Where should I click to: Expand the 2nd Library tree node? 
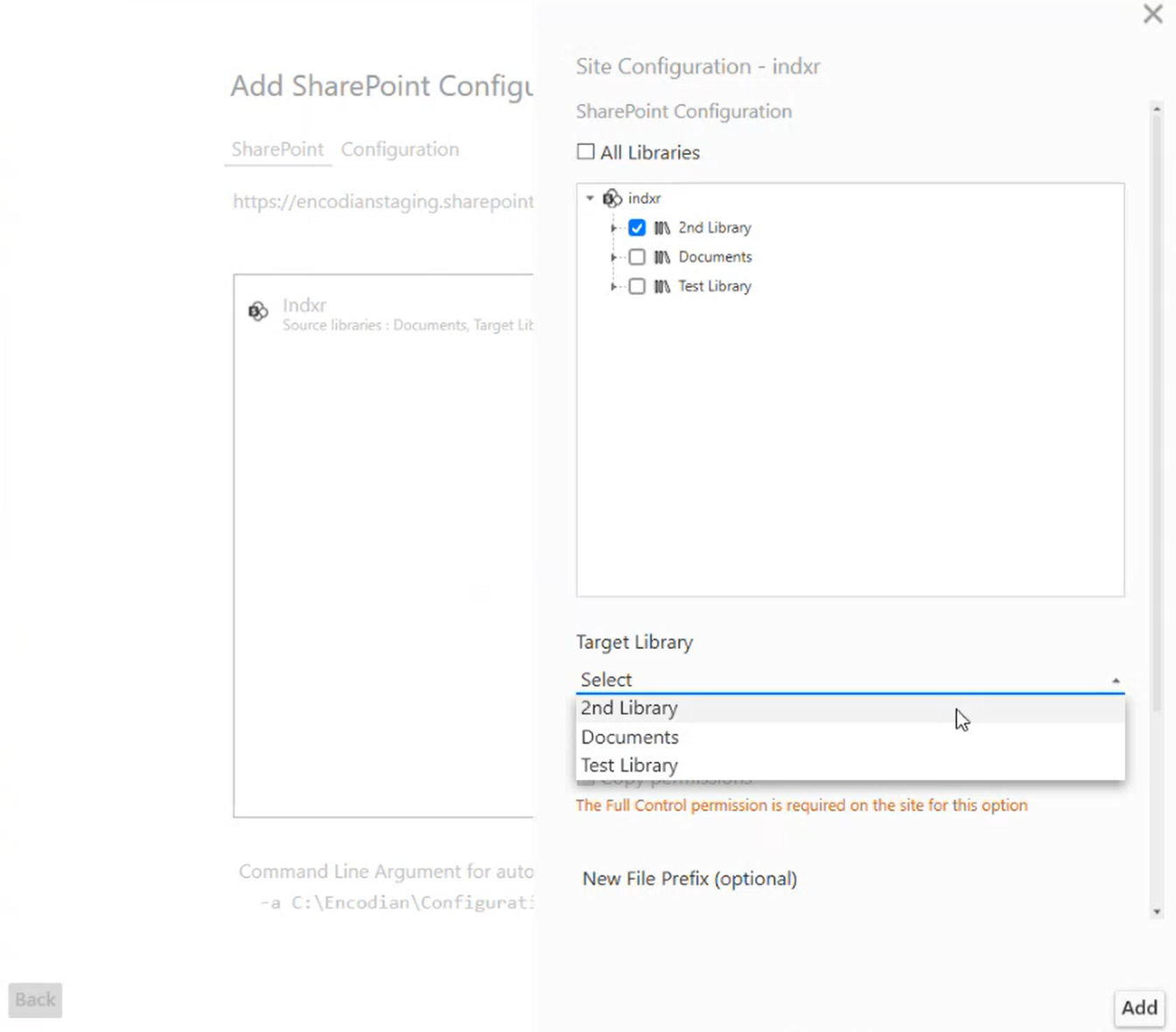613,228
